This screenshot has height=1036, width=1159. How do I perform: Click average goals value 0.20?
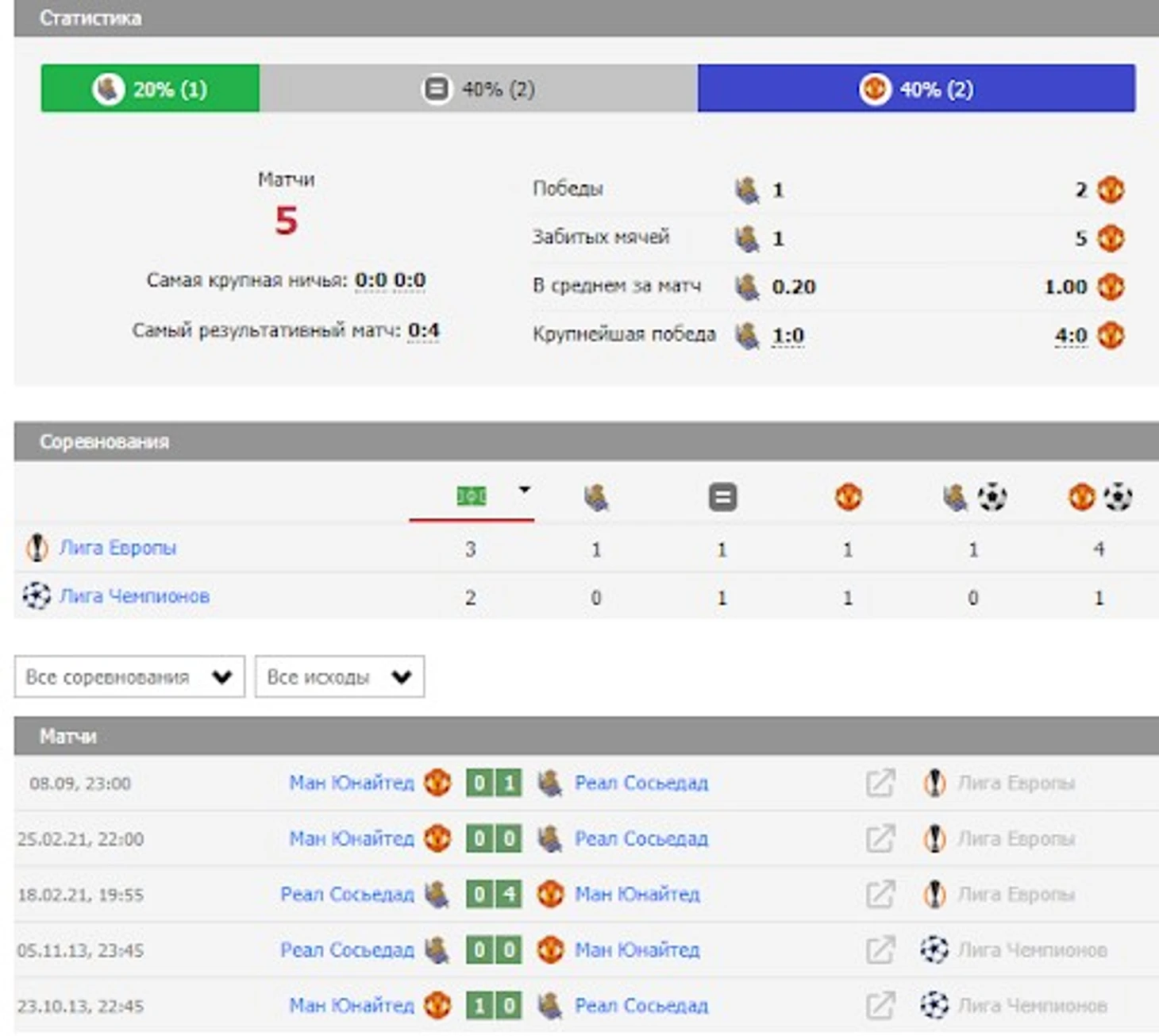click(794, 287)
